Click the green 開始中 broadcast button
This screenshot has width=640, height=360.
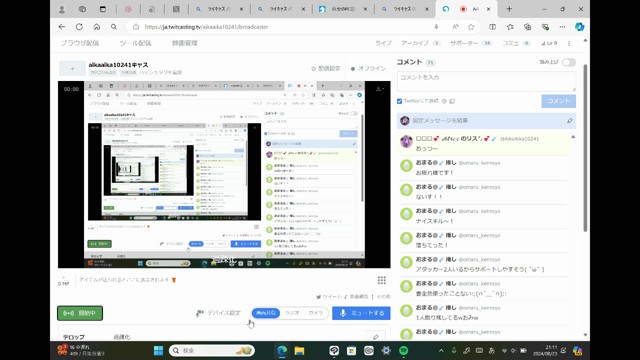point(80,313)
